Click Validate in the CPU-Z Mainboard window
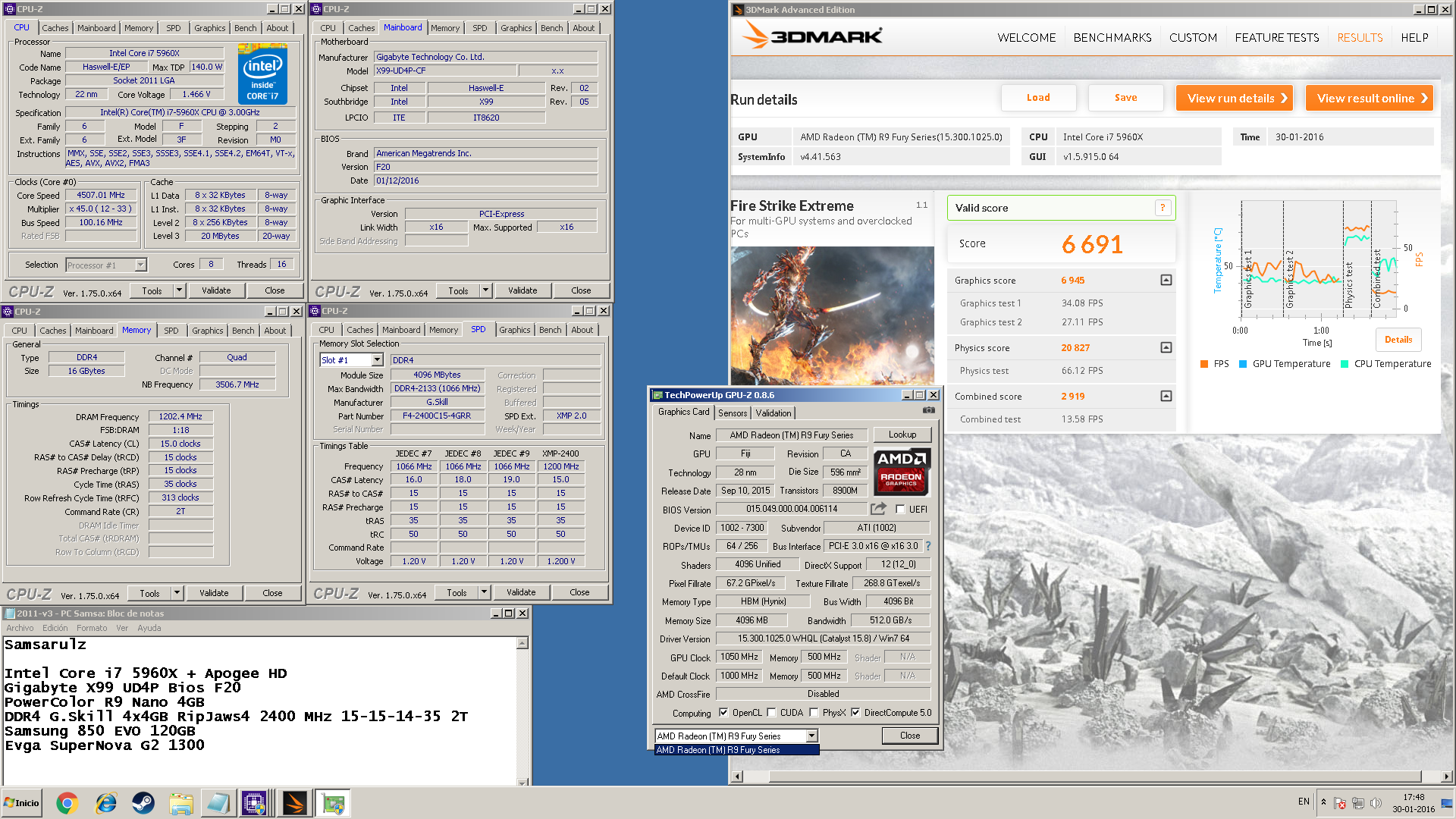The height and width of the screenshot is (819, 1456). [x=522, y=290]
